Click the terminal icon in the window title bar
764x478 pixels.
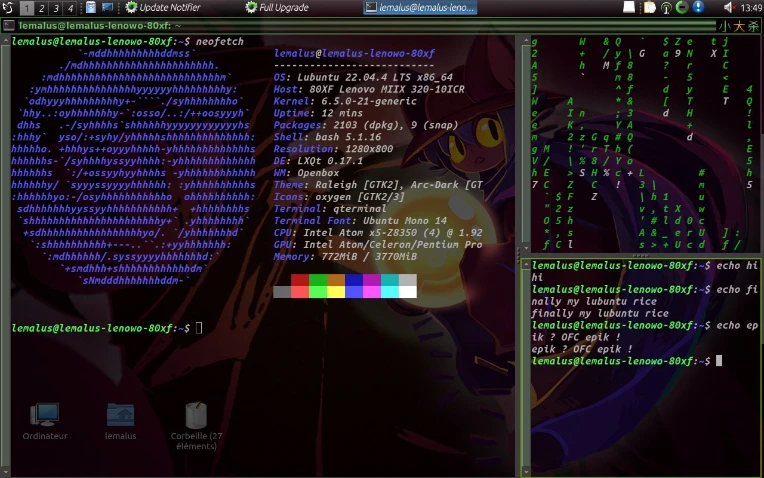click(8, 25)
